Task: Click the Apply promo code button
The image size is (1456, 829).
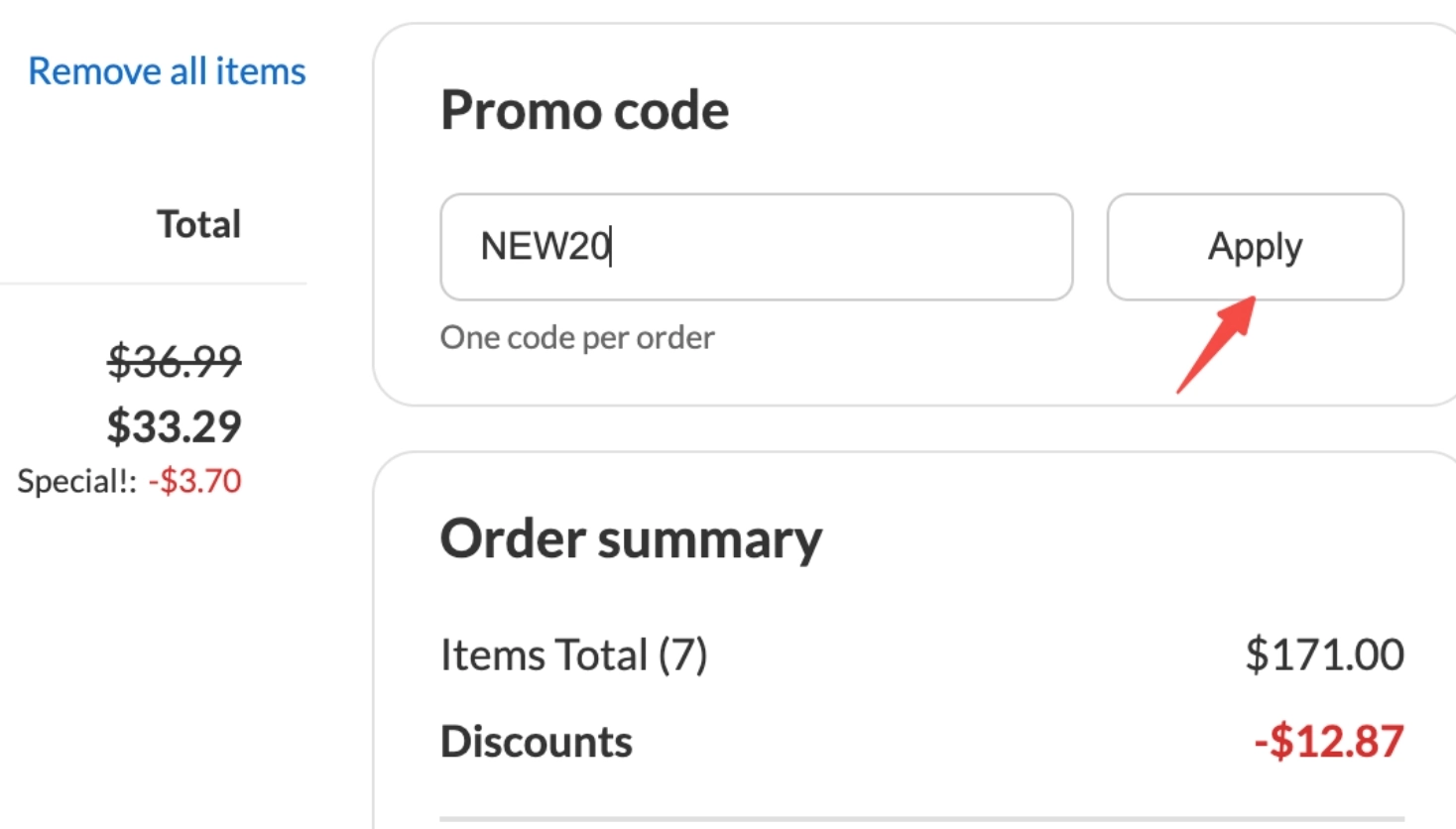Action: [x=1254, y=247]
